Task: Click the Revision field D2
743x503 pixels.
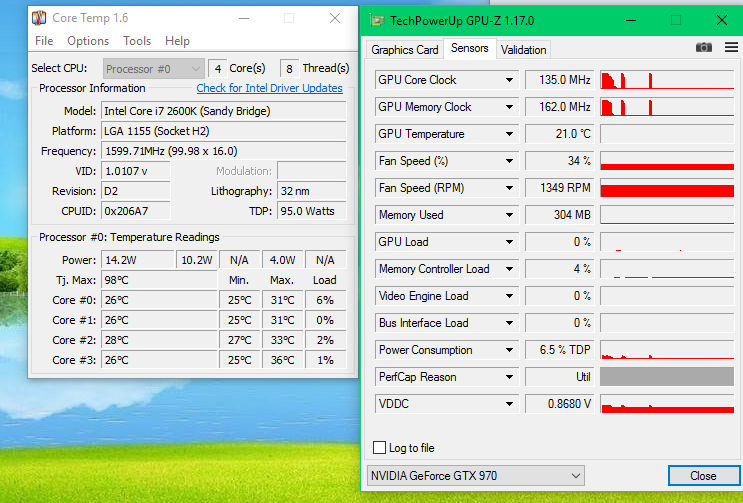Action: pos(136,191)
